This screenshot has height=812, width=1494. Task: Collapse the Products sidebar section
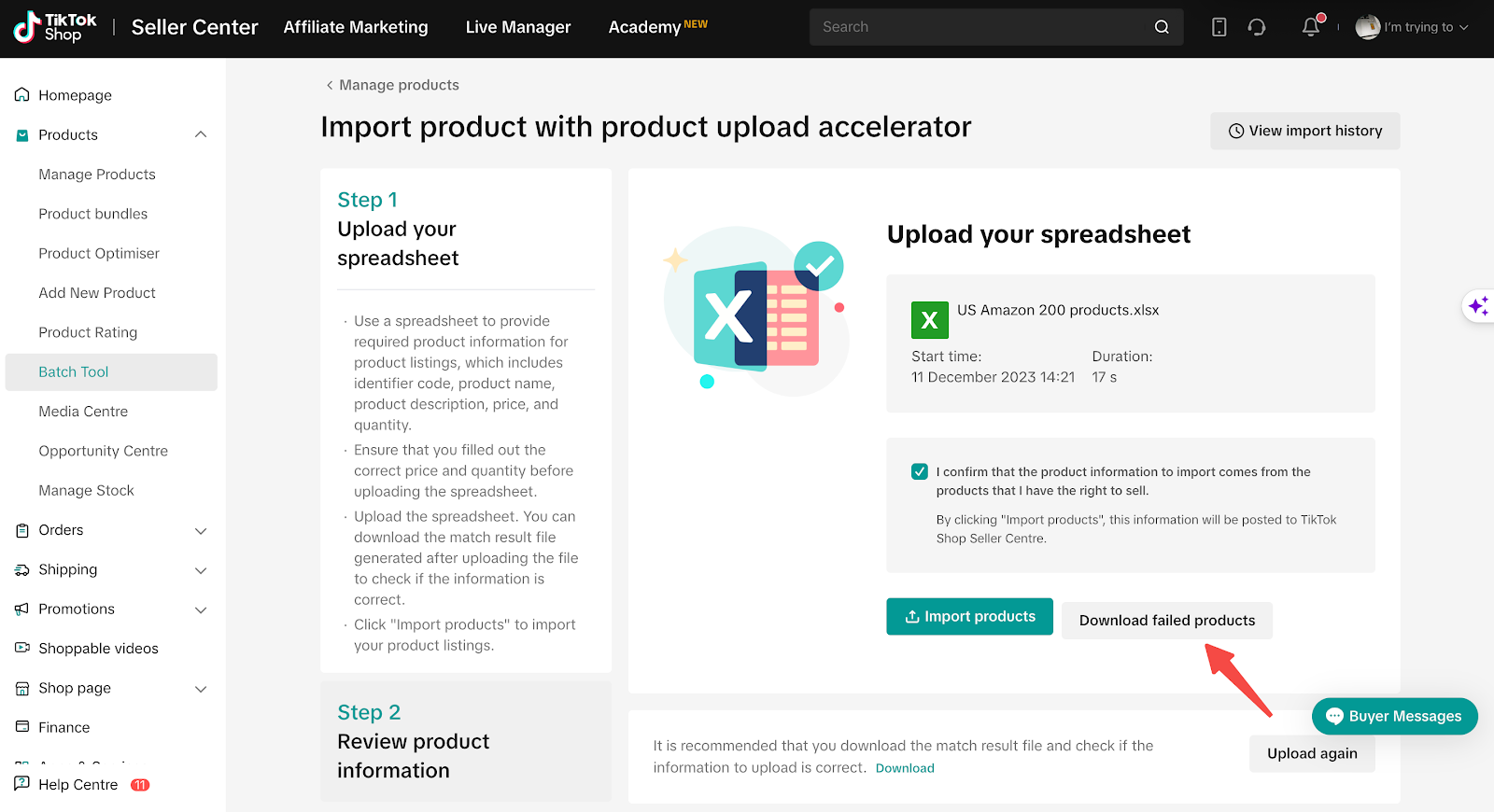201,134
